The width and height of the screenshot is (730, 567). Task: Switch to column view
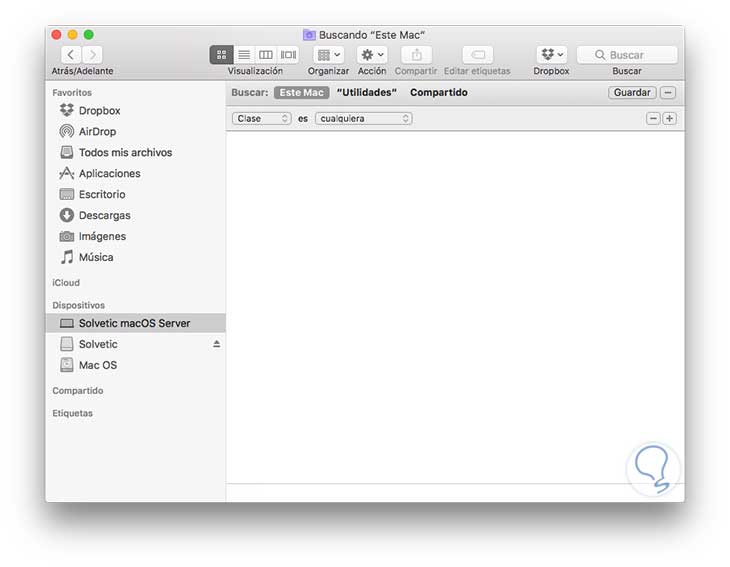click(x=266, y=55)
